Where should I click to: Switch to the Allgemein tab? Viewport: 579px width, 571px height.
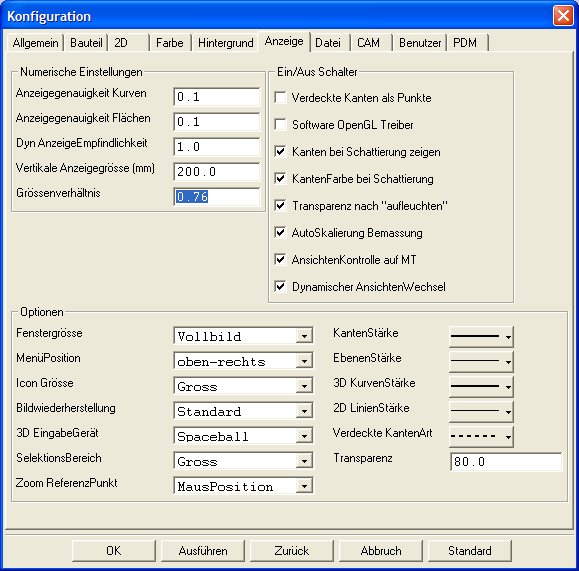pos(35,43)
